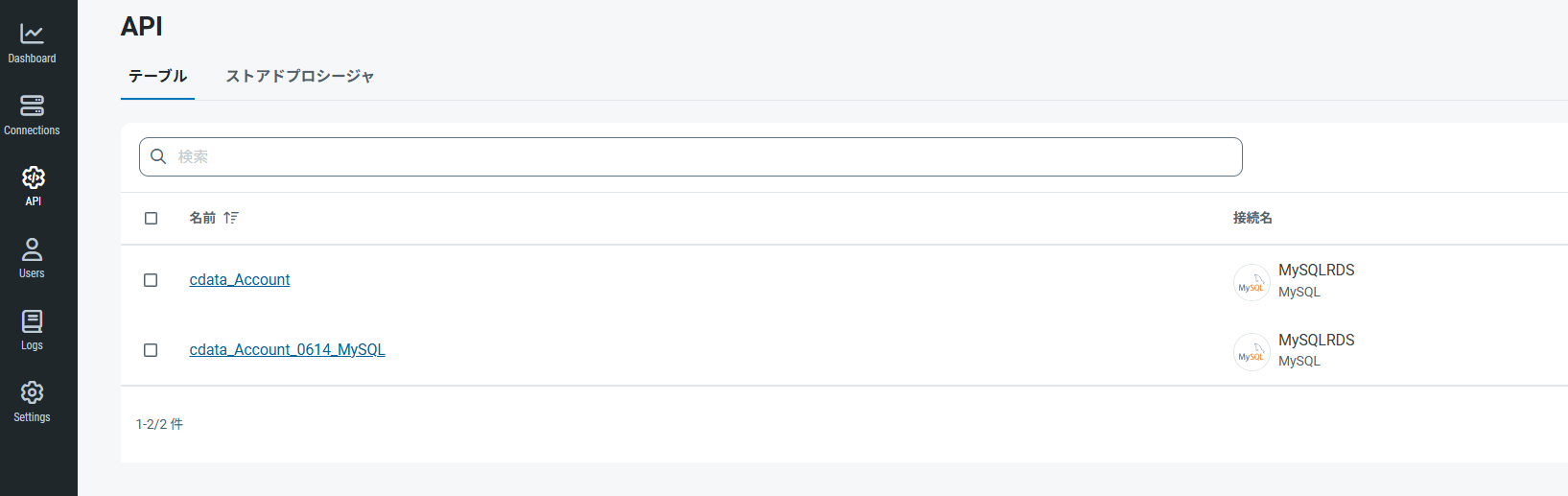The width and height of the screenshot is (1568, 496).
Task: Click MySQL logo in cdata_Account row
Action: coord(1252,283)
